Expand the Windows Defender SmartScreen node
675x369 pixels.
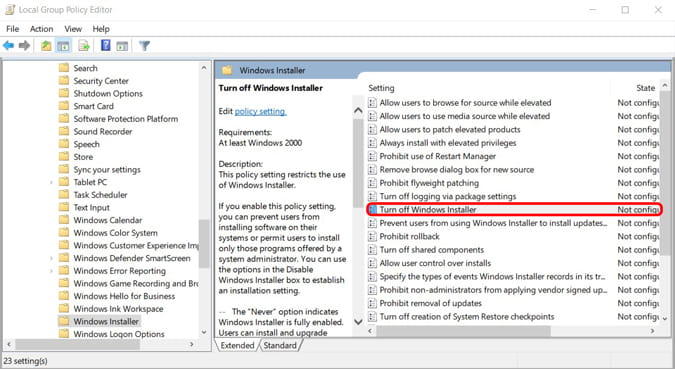pyautogui.click(x=51, y=258)
